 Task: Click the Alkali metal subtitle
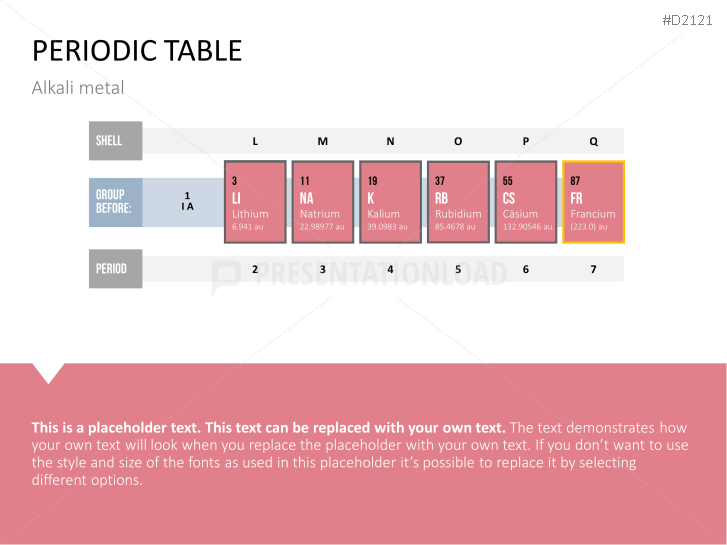79,89
